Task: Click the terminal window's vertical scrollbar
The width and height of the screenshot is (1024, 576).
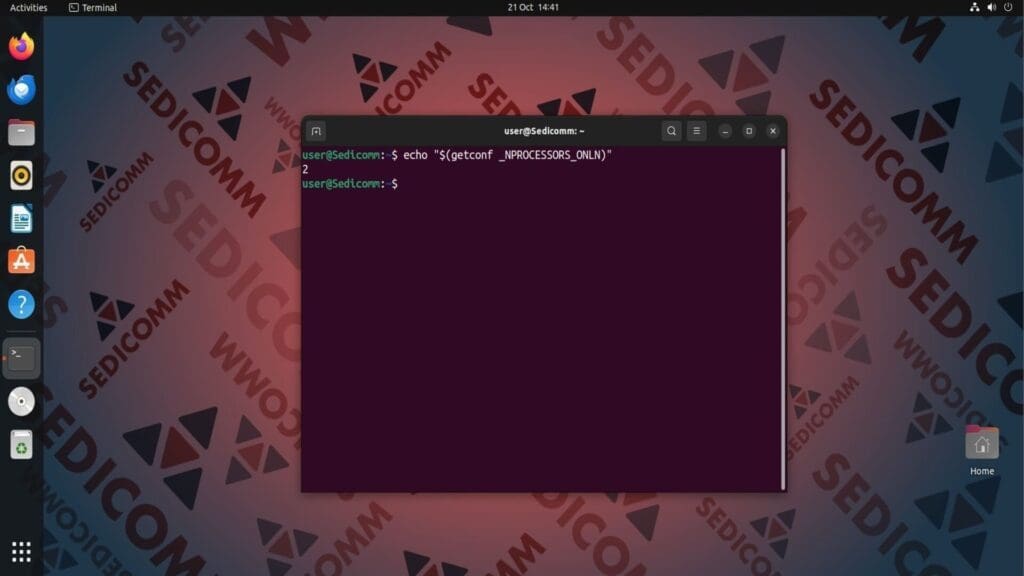Action: pos(782,319)
